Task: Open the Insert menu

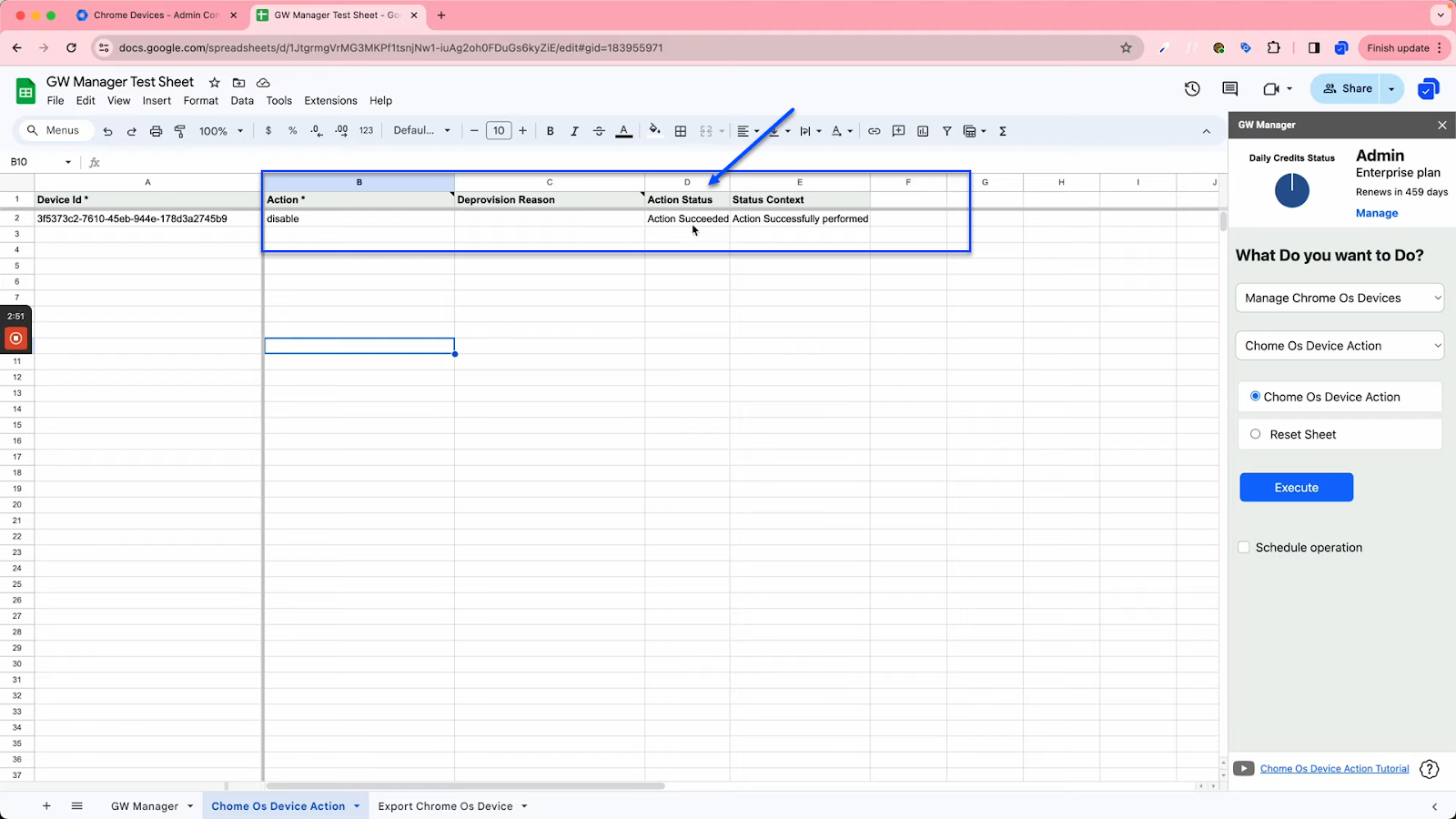Action: click(157, 101)
